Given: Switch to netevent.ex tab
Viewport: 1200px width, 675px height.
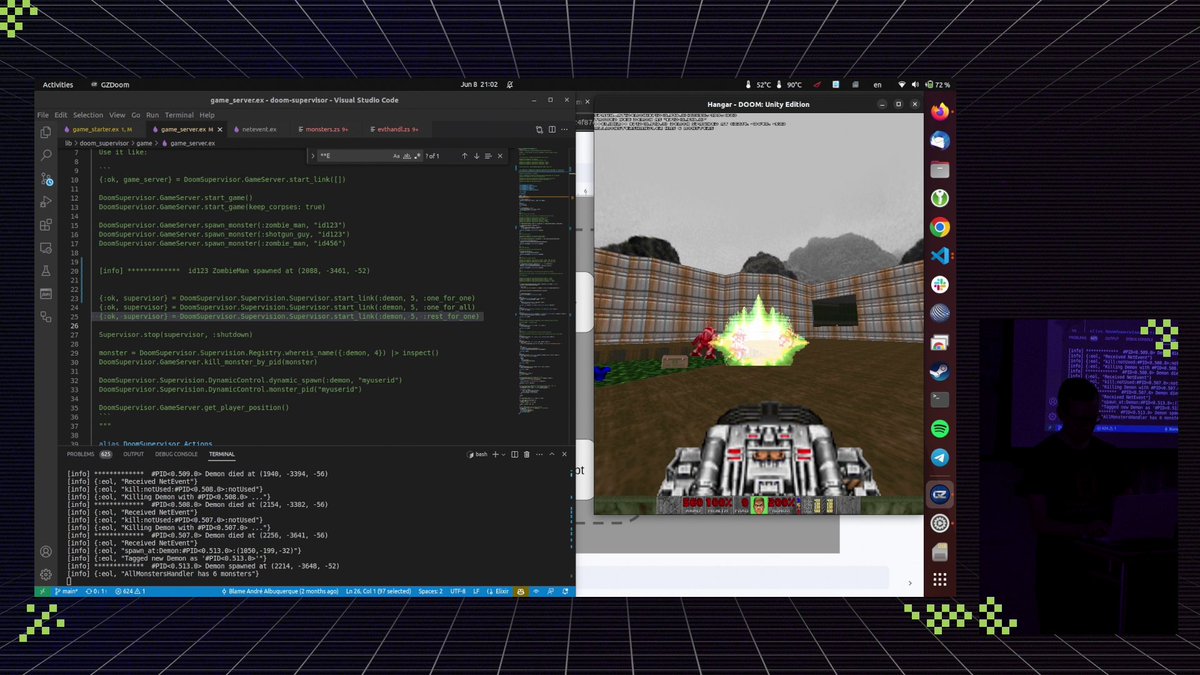Looking at the screenshot, I should pos(259,129).
